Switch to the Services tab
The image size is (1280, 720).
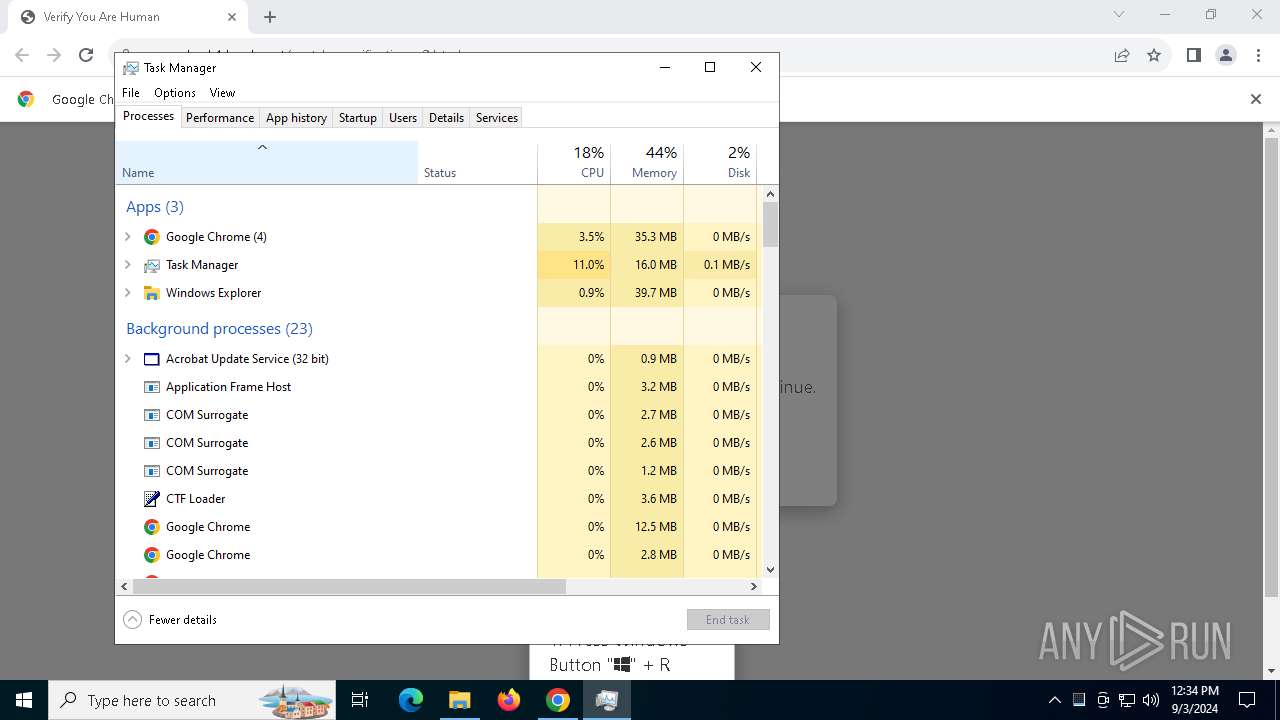coord(497,118)
